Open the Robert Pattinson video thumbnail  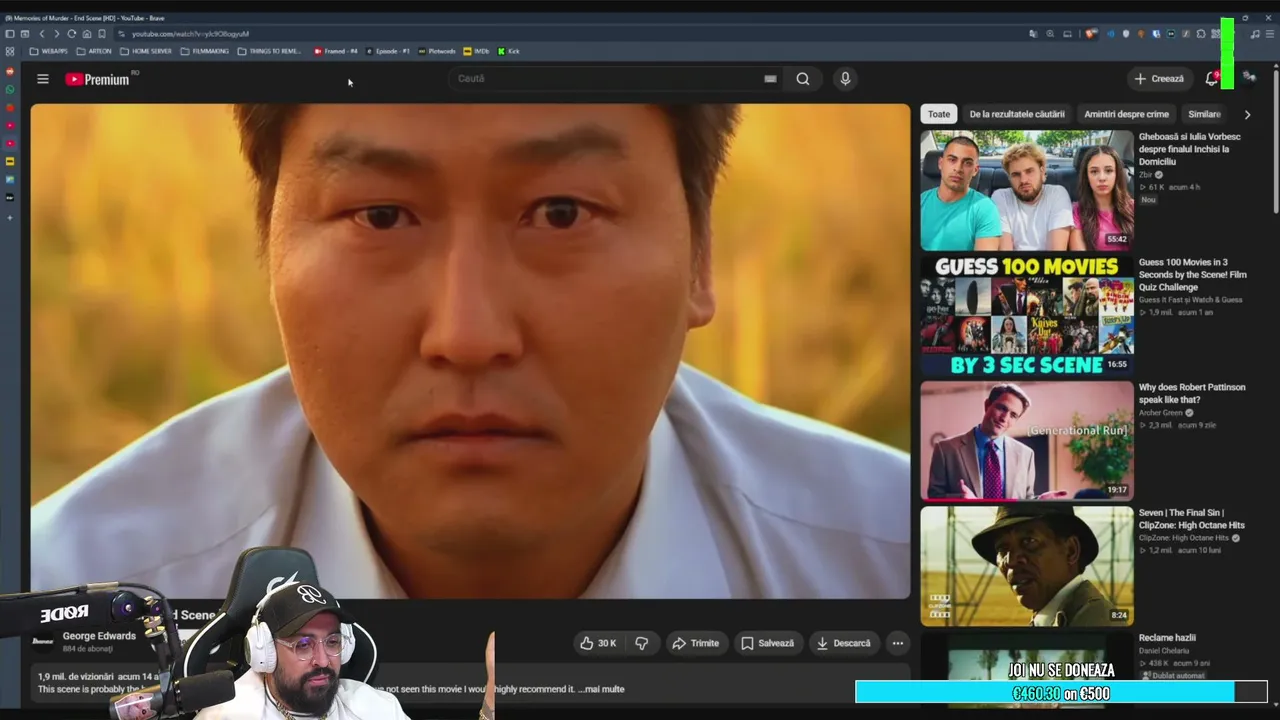1027,441
